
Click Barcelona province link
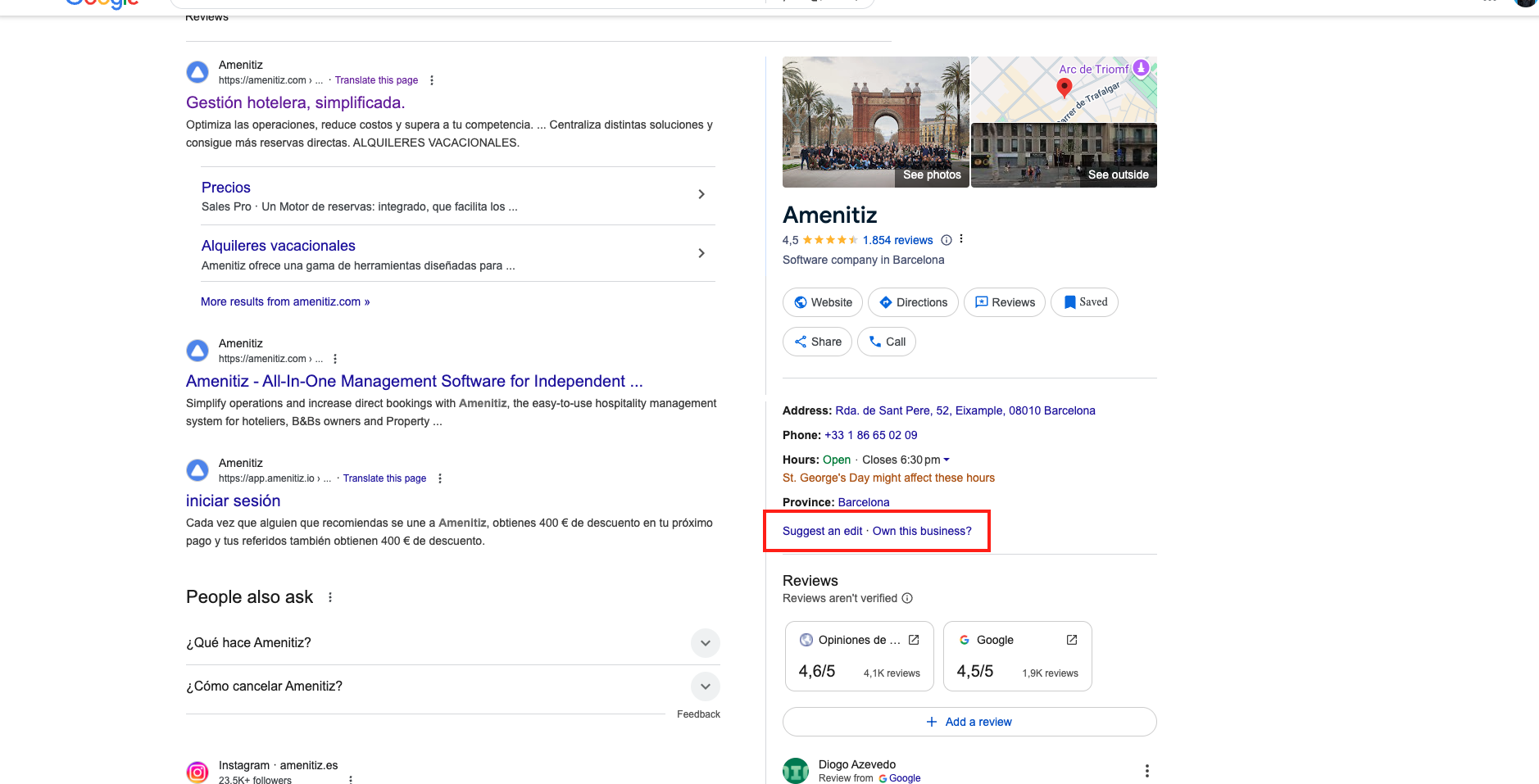(x=864, y=502)
